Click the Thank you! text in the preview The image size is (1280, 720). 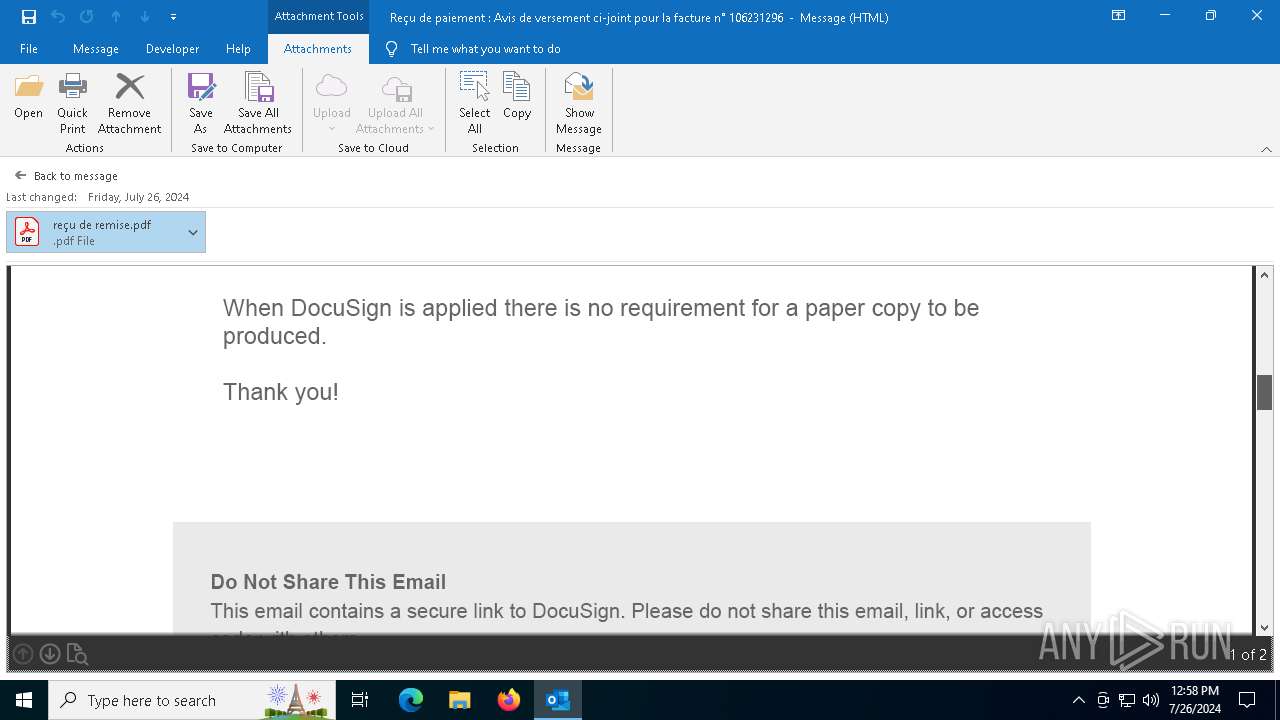point(281,392)
